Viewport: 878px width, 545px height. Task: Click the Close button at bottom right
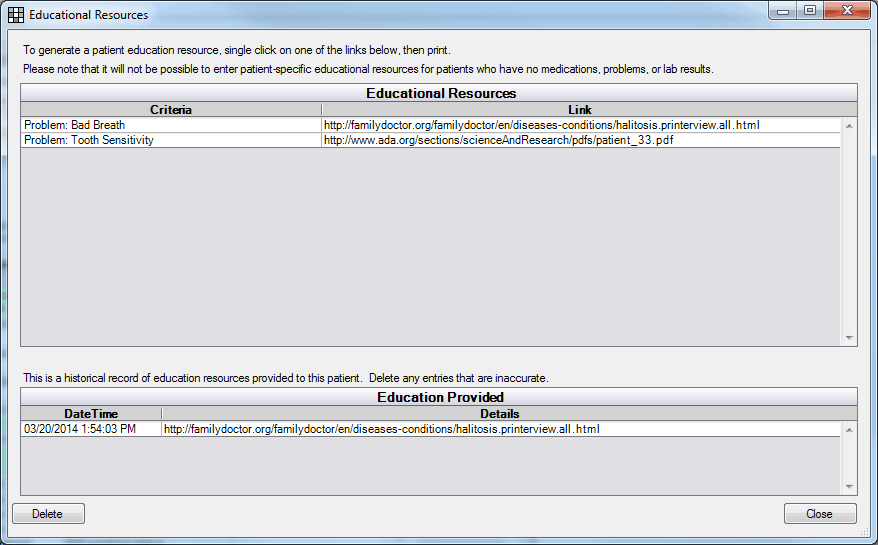point(820,514)
